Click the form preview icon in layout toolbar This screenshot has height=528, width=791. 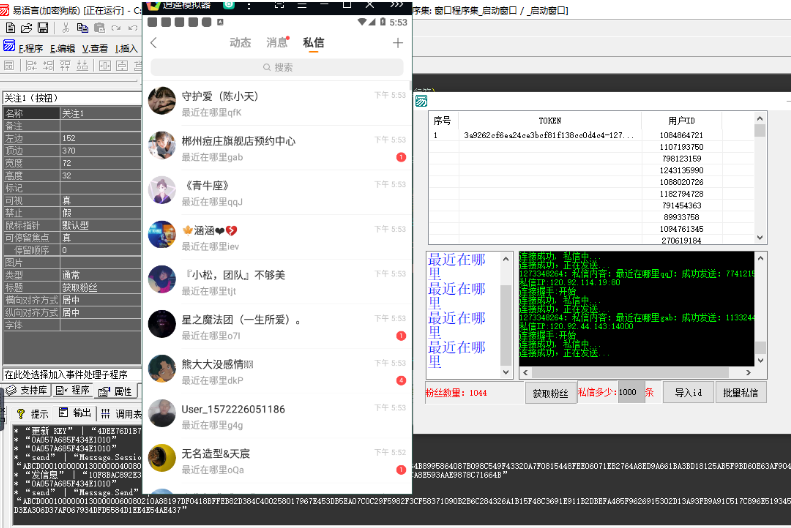9,66
